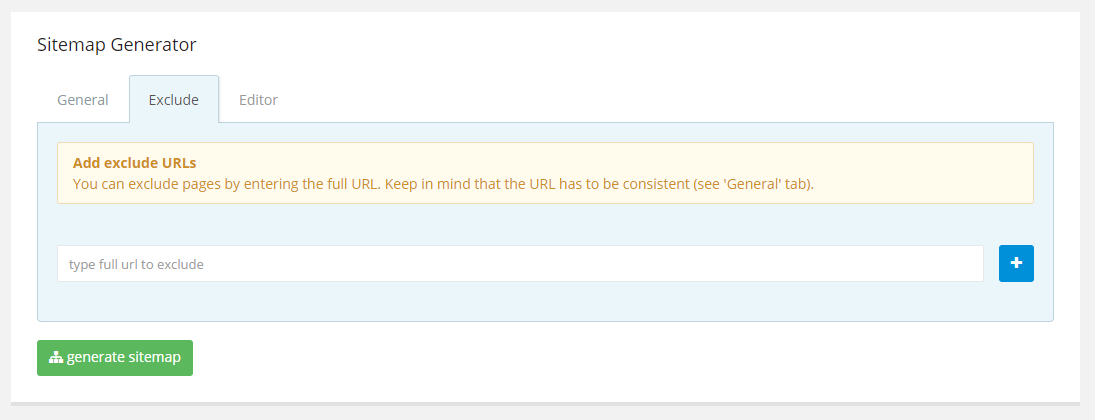Viewport: 1095px width, 420px height.
Task: Click the 'type full url to exclude' placeholder
Action: 136,265
